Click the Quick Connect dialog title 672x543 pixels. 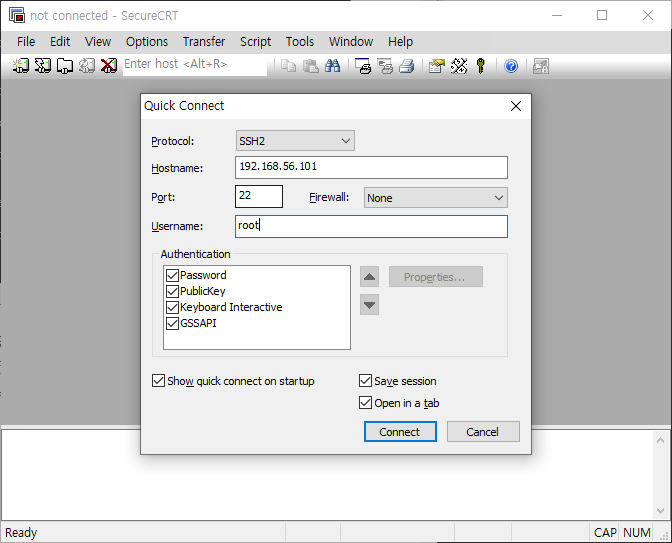184,106
